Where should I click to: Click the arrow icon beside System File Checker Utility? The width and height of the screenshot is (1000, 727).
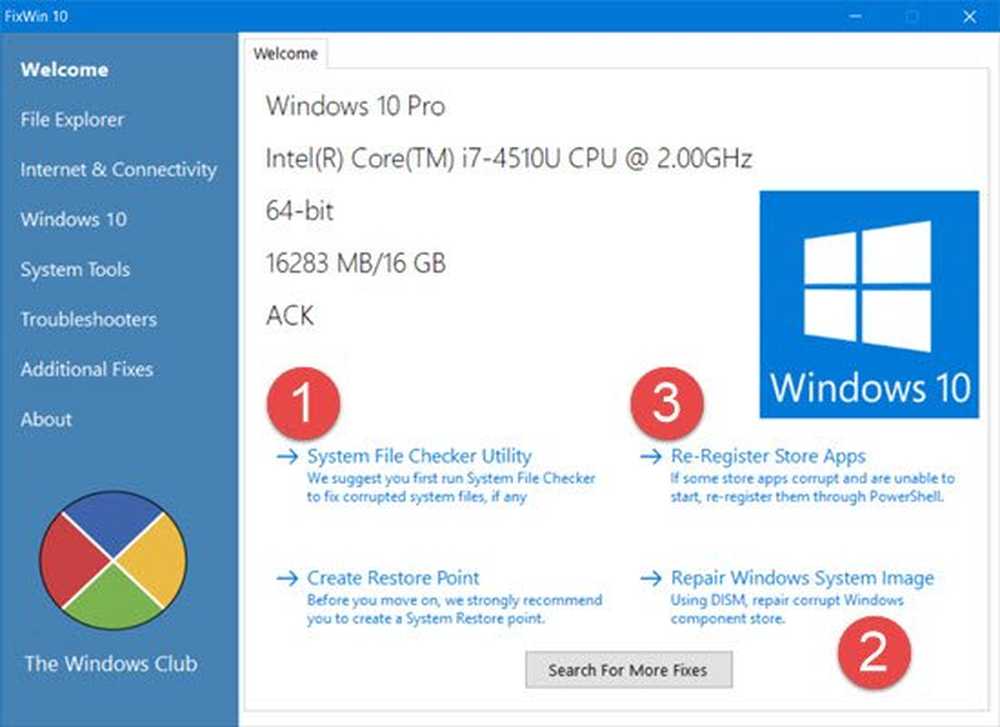point(288,457)
